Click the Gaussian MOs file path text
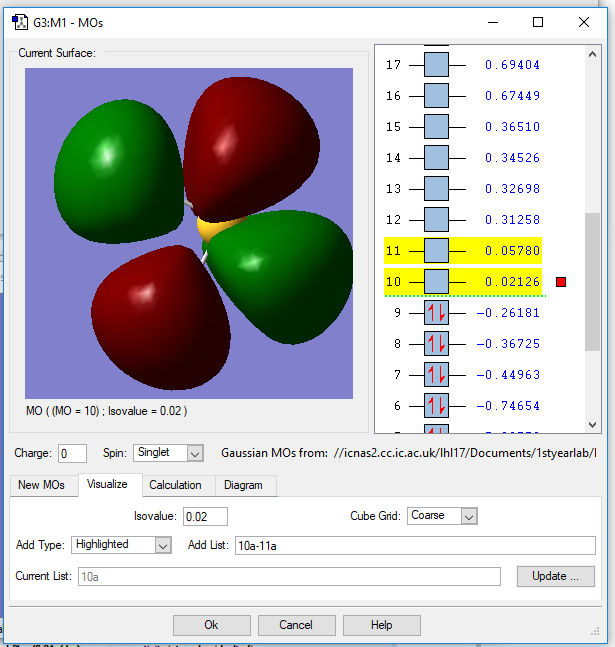Image resolution: width=615 pixels, height=647 pixels. [x=465, y=453]
